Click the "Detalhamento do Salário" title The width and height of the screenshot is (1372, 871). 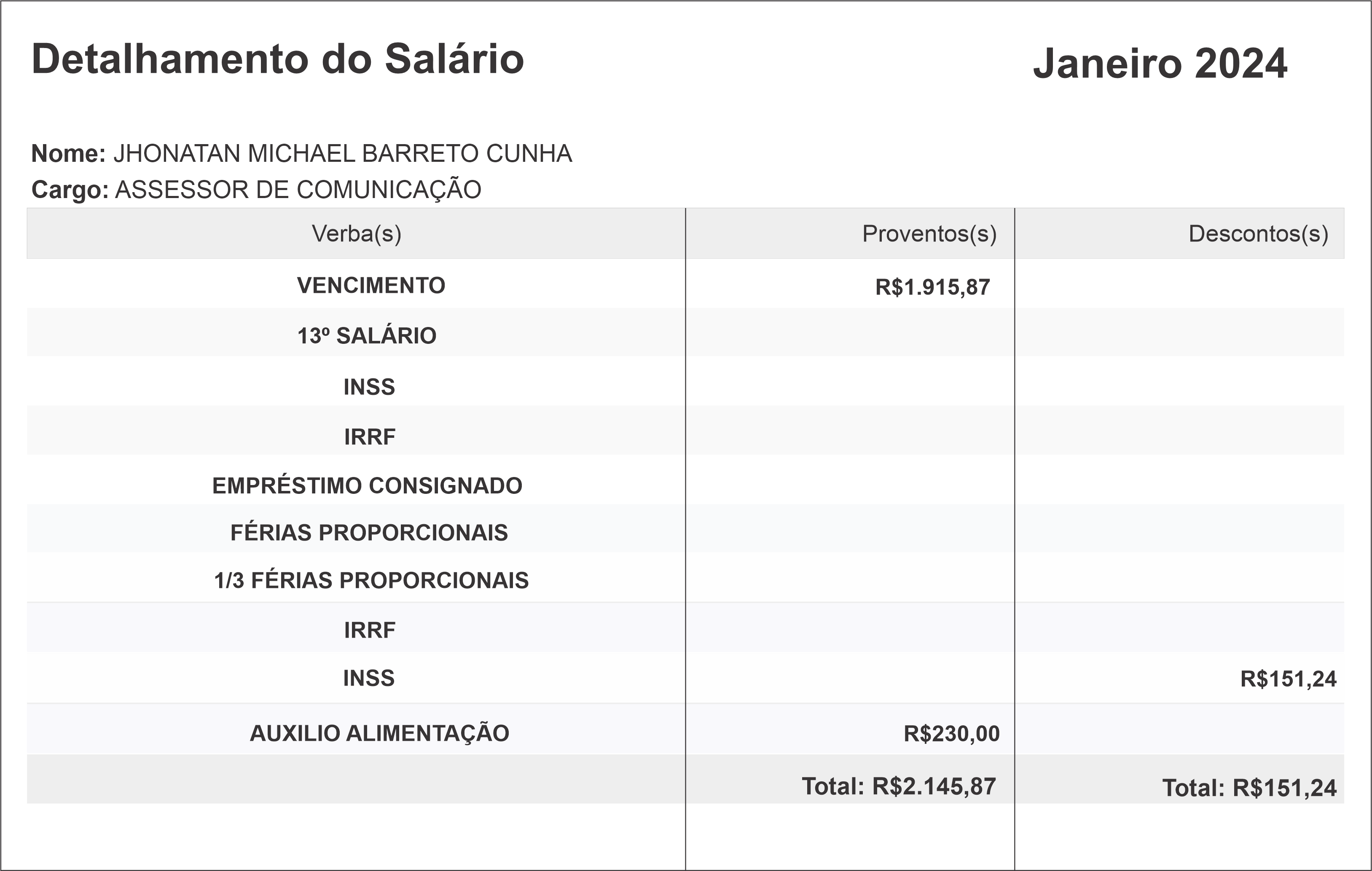coord(277,59)
